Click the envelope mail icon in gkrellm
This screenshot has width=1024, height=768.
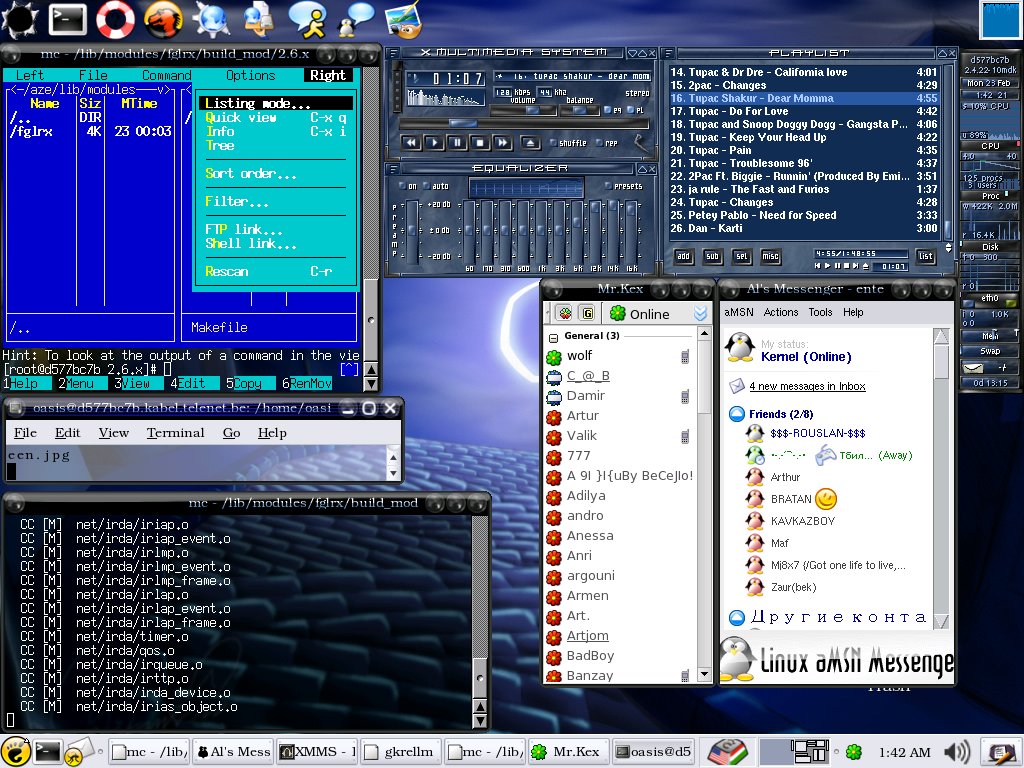[x=972, y=368]
